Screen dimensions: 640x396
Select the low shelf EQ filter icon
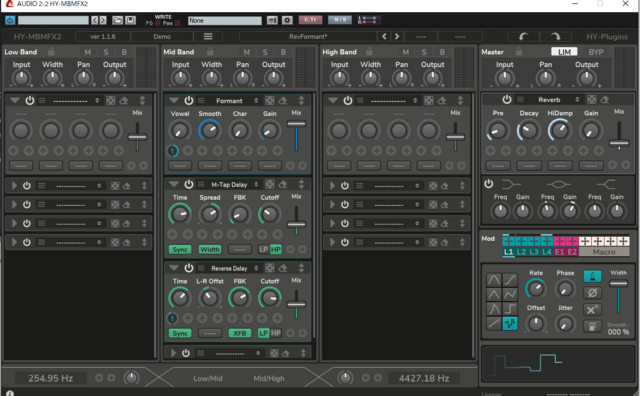click(x=511, y=185)
